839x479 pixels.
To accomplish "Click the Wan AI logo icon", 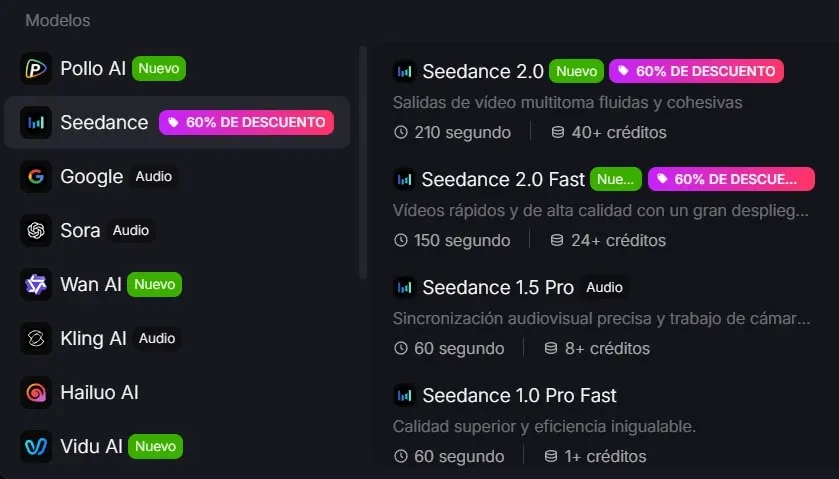I will click(36, 285).
